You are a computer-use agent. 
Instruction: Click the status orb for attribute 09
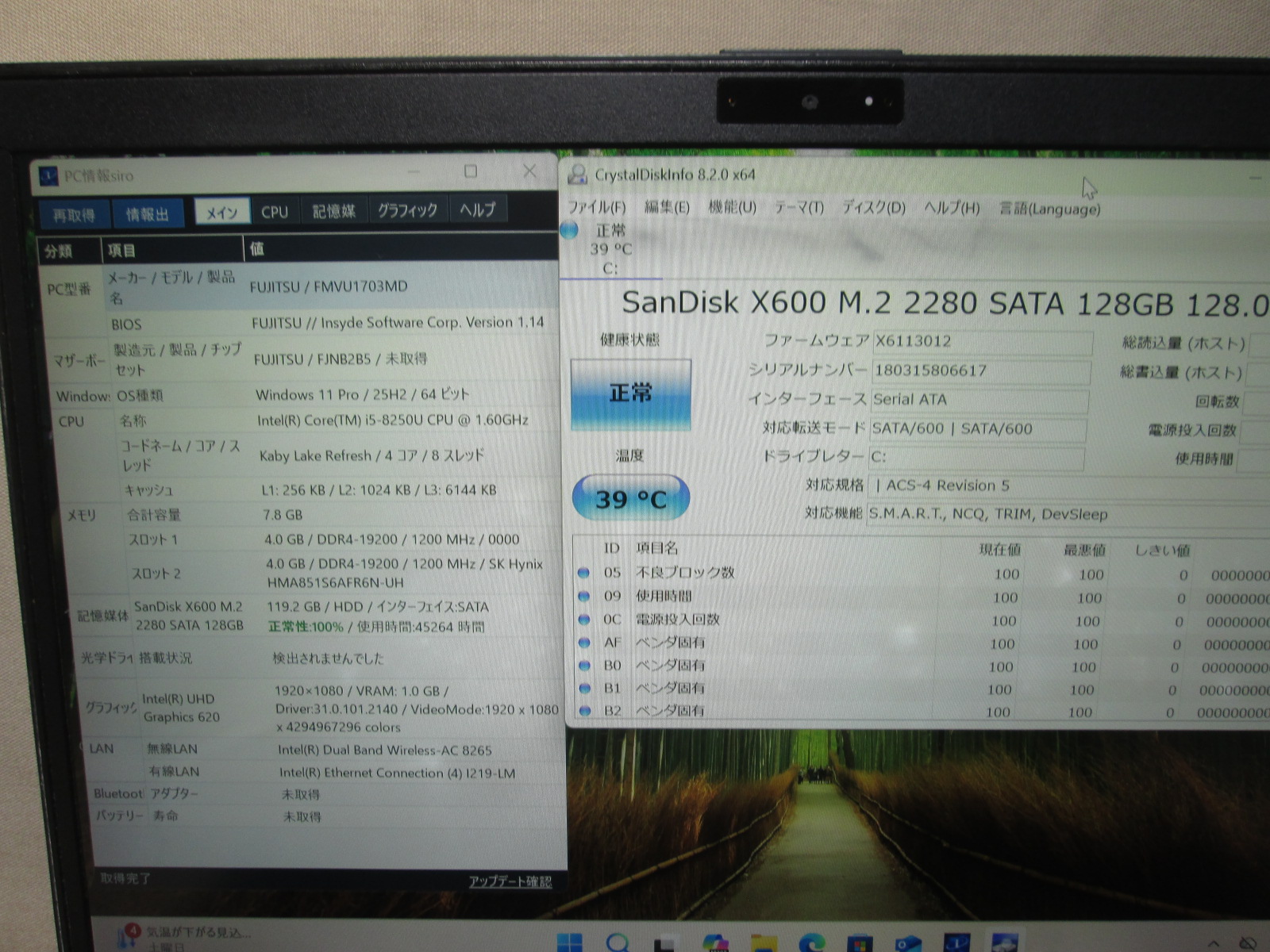coord(584,596)
